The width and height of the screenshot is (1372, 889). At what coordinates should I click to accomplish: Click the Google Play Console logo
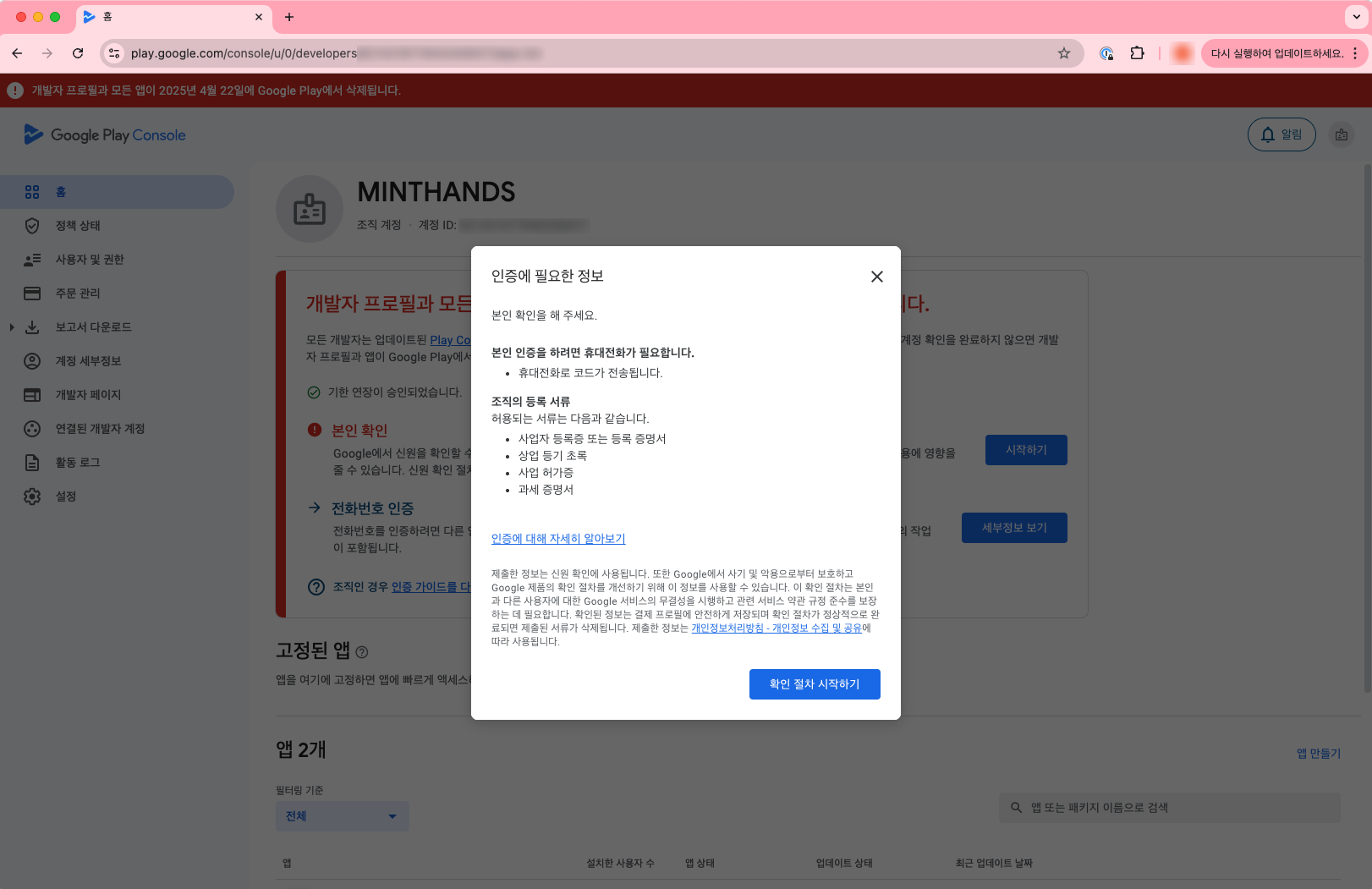(x=105, y=134)
